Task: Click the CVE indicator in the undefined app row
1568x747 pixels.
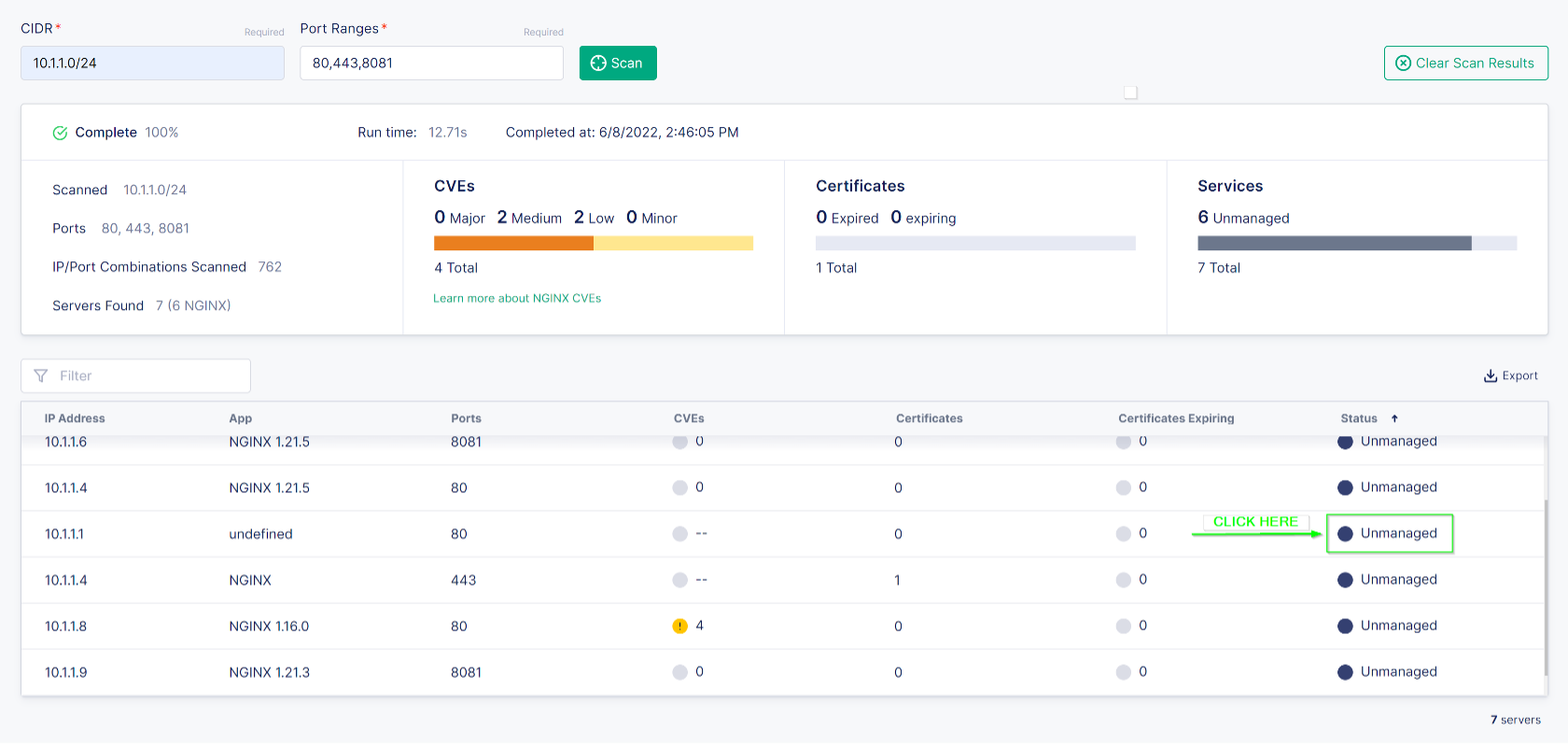Action: tap(679, 534)
